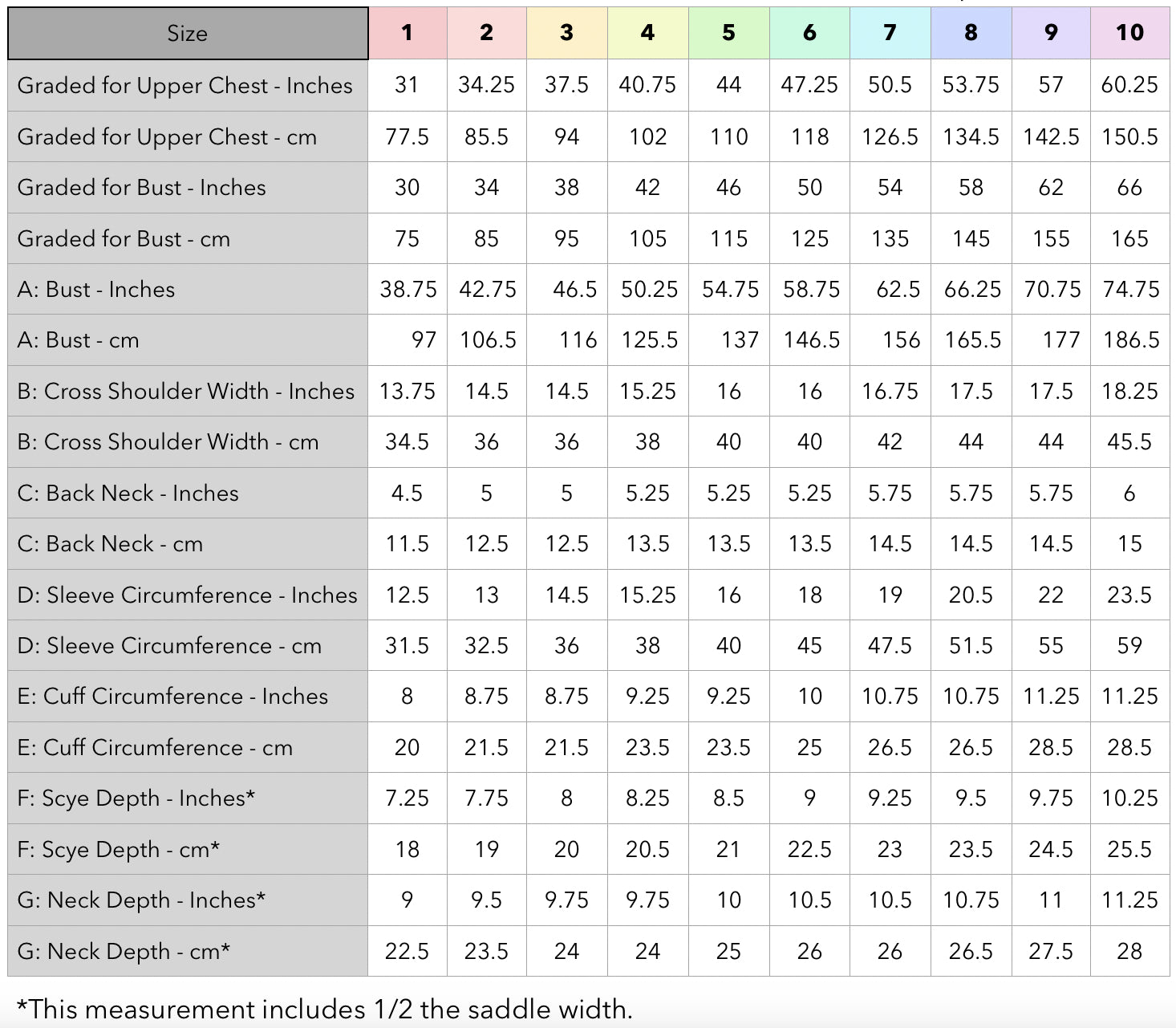Click the 'C: Back Neck - Inches' row label

[x=128, y=494]
